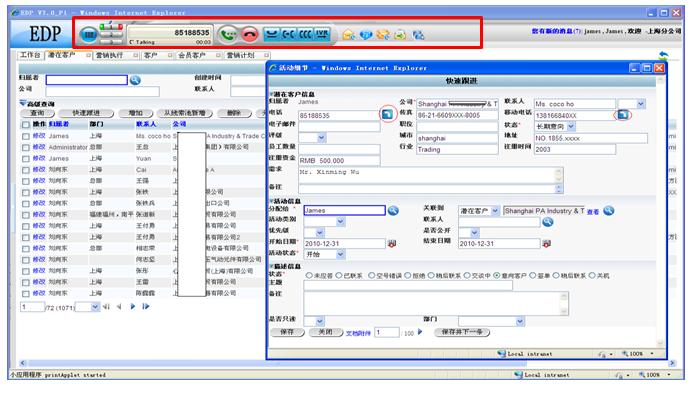This screenshot has width=696, height=393.
Task: Click the C-C transfer button
Action: [288, 34]
